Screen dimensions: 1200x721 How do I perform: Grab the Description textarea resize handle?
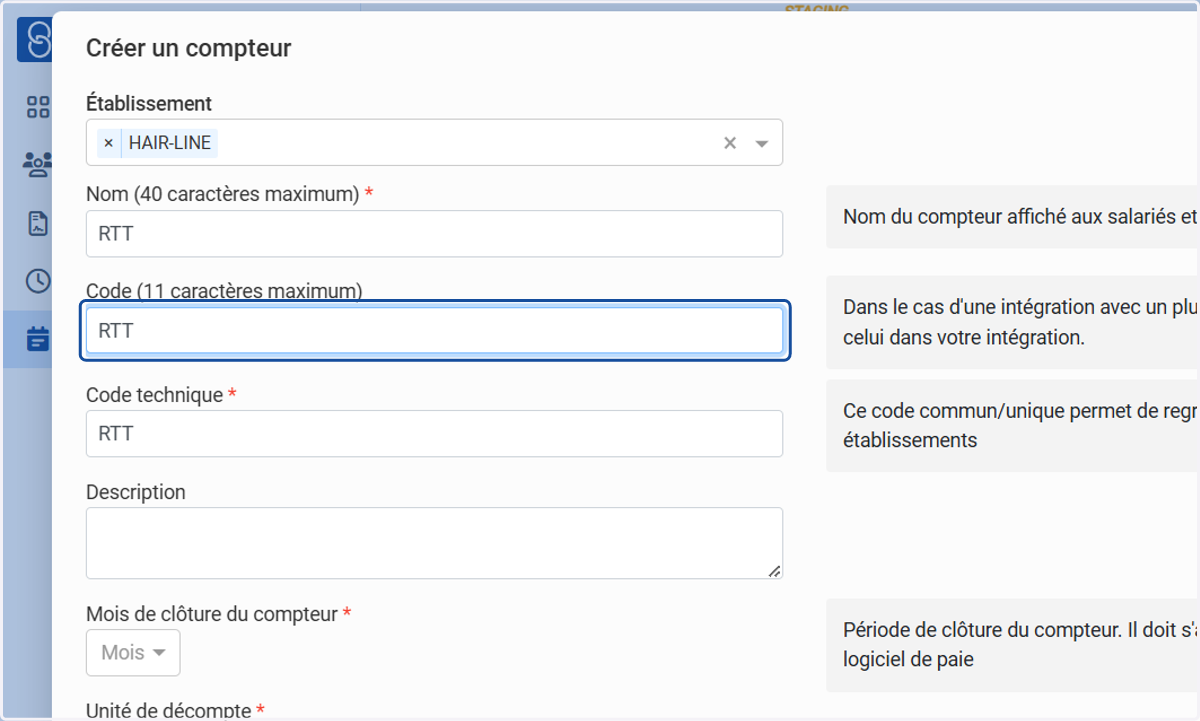pyautogui.click(x=774, y=571)
